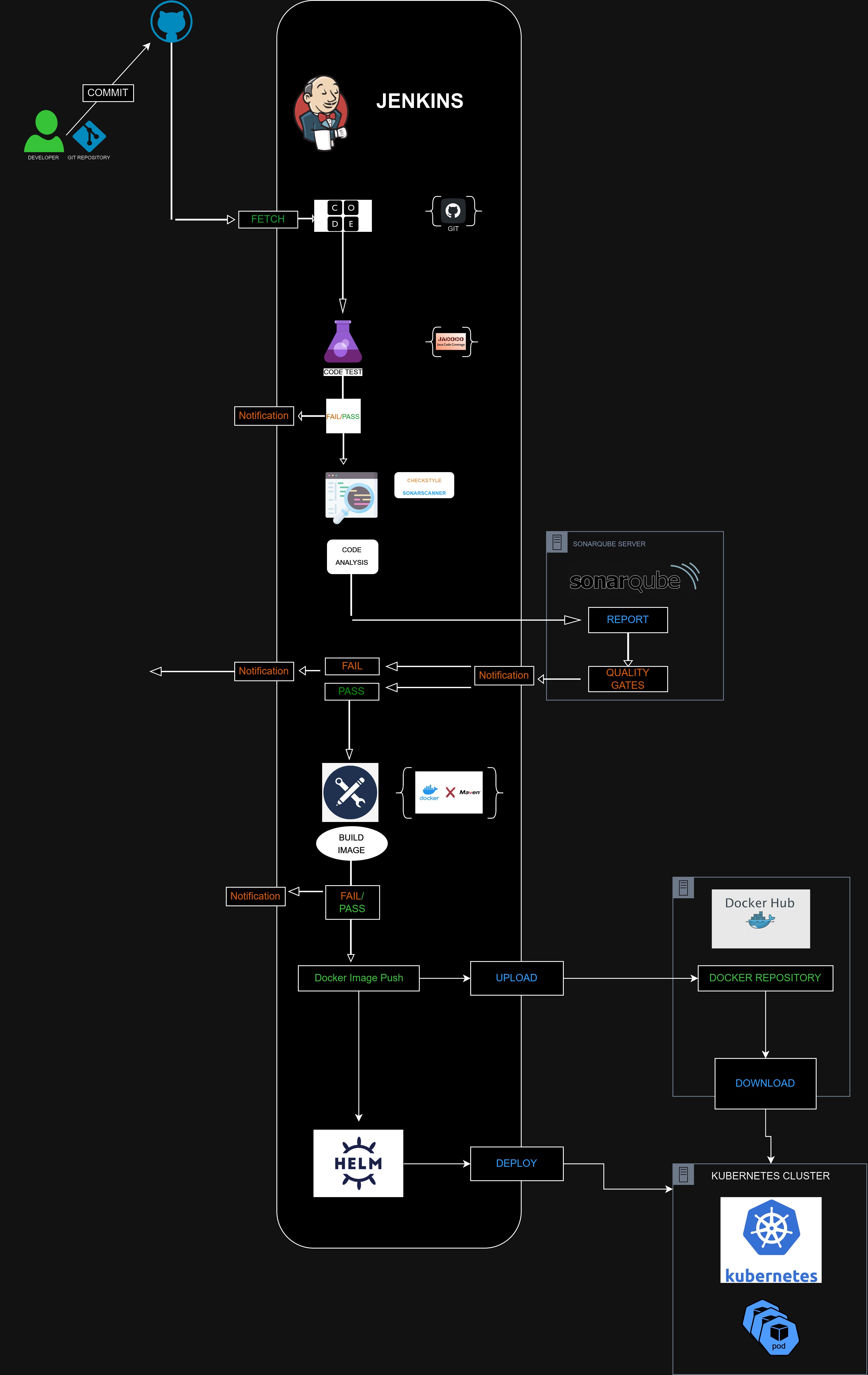Select the blue DEPLOY box
The image size is (868, 1375).
pos(517,1164)
